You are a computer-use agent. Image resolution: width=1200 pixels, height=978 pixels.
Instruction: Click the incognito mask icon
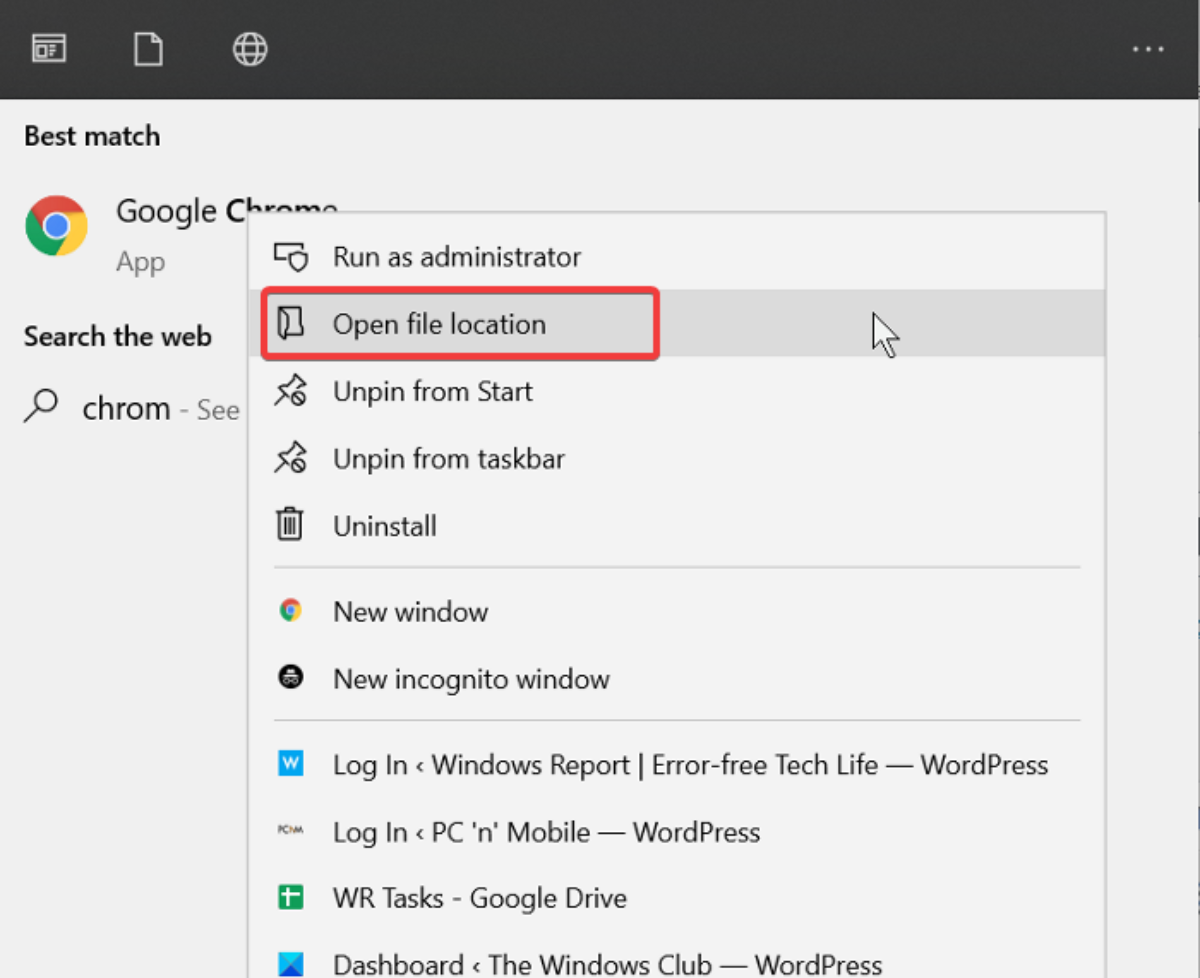[291, 678]
